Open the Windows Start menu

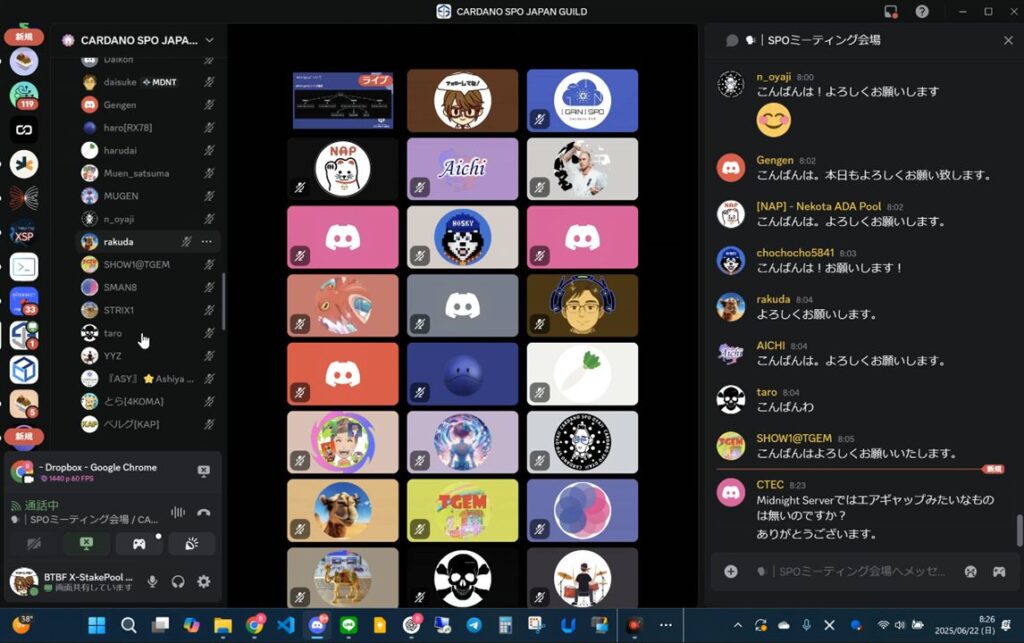[97, 625]
